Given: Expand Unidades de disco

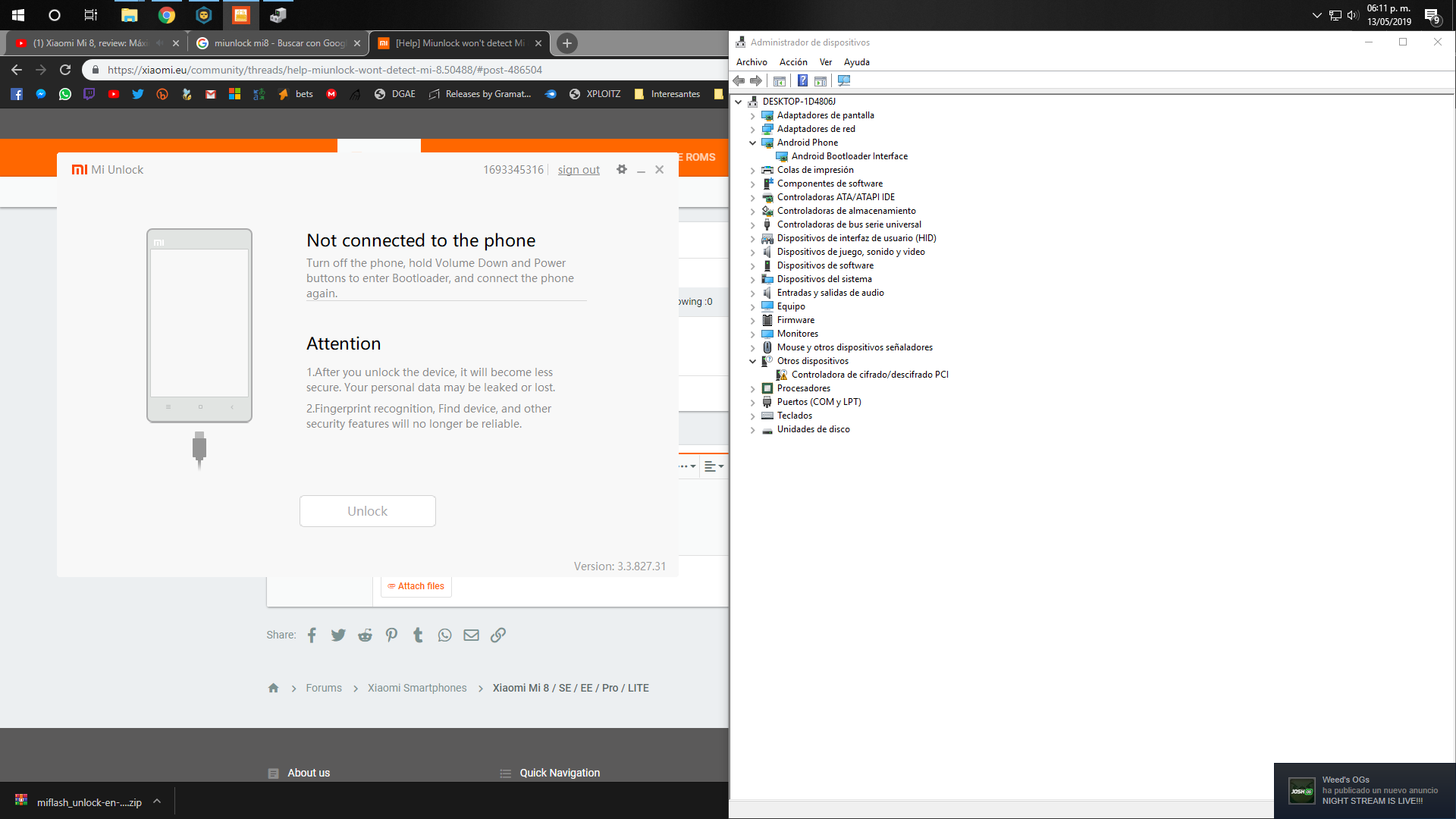Looking at the screenshot, I should [752, 429].
